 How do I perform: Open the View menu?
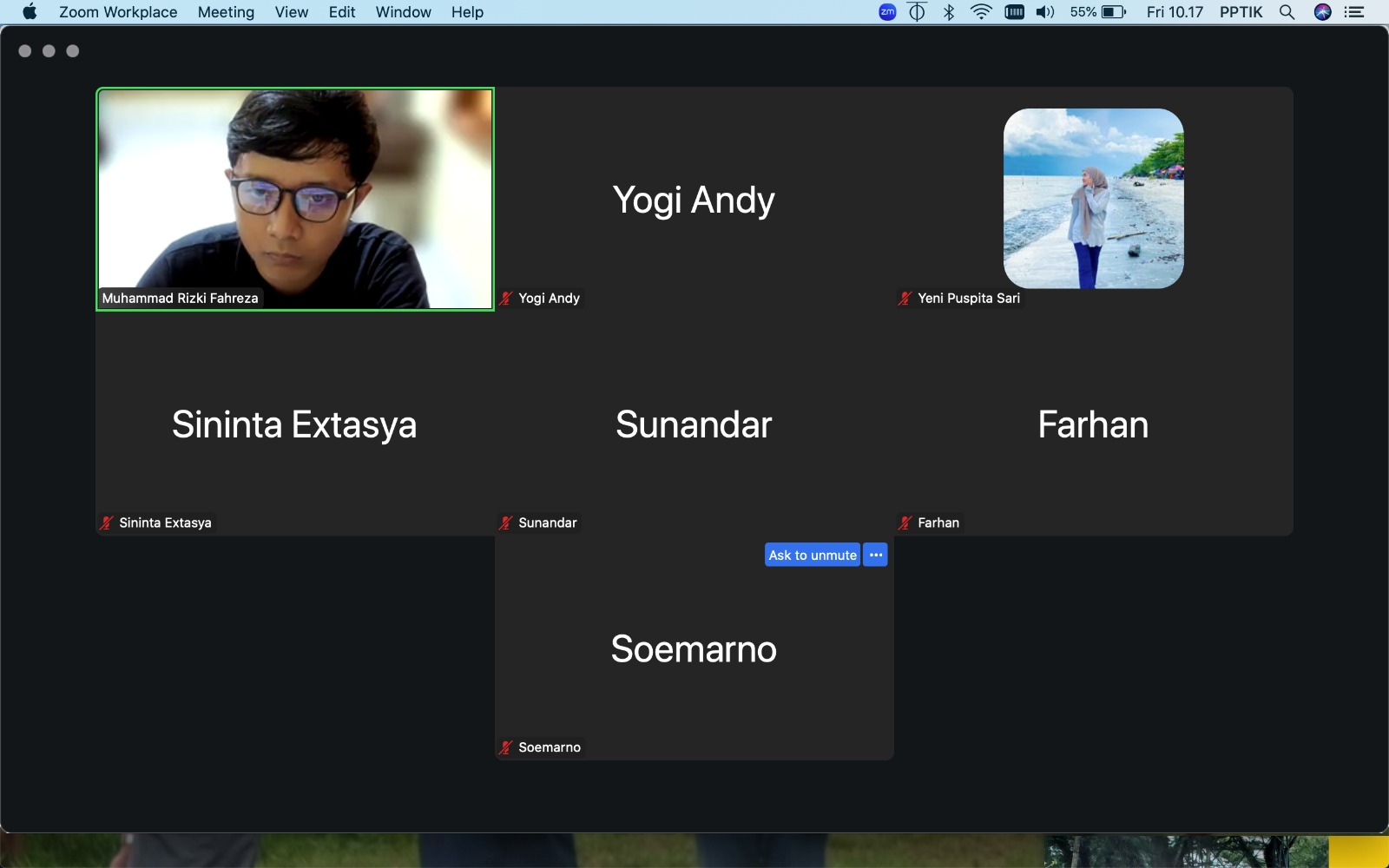[x=292, y=12]
